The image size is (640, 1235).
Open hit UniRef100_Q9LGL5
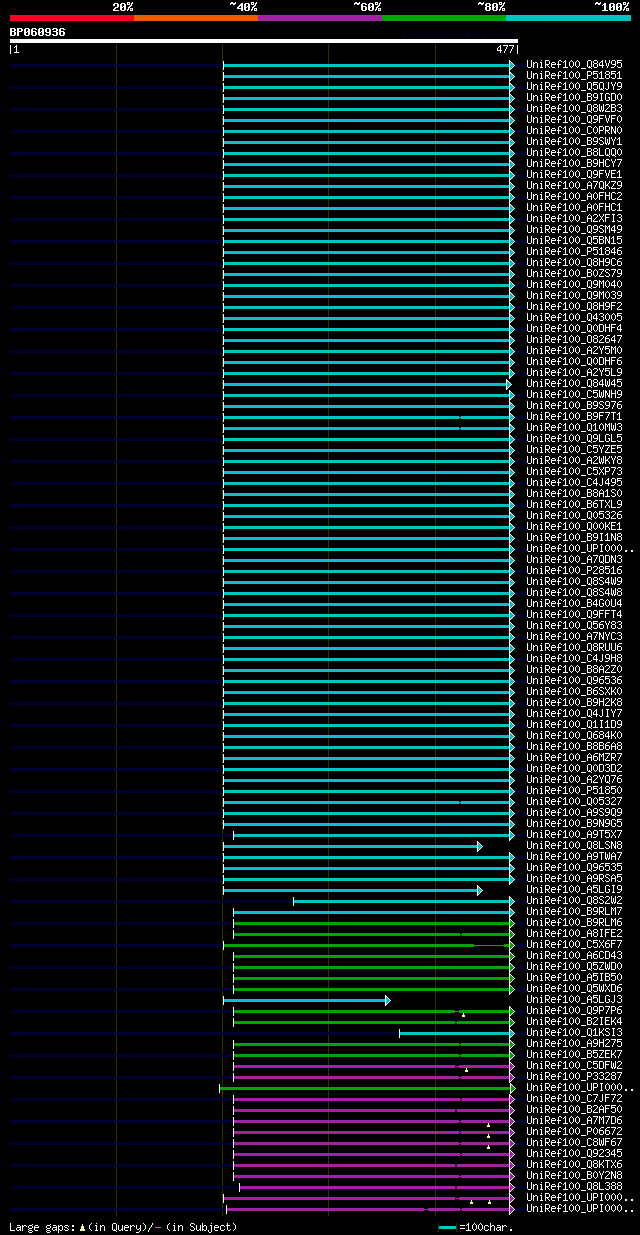click(x=574, y=438)
